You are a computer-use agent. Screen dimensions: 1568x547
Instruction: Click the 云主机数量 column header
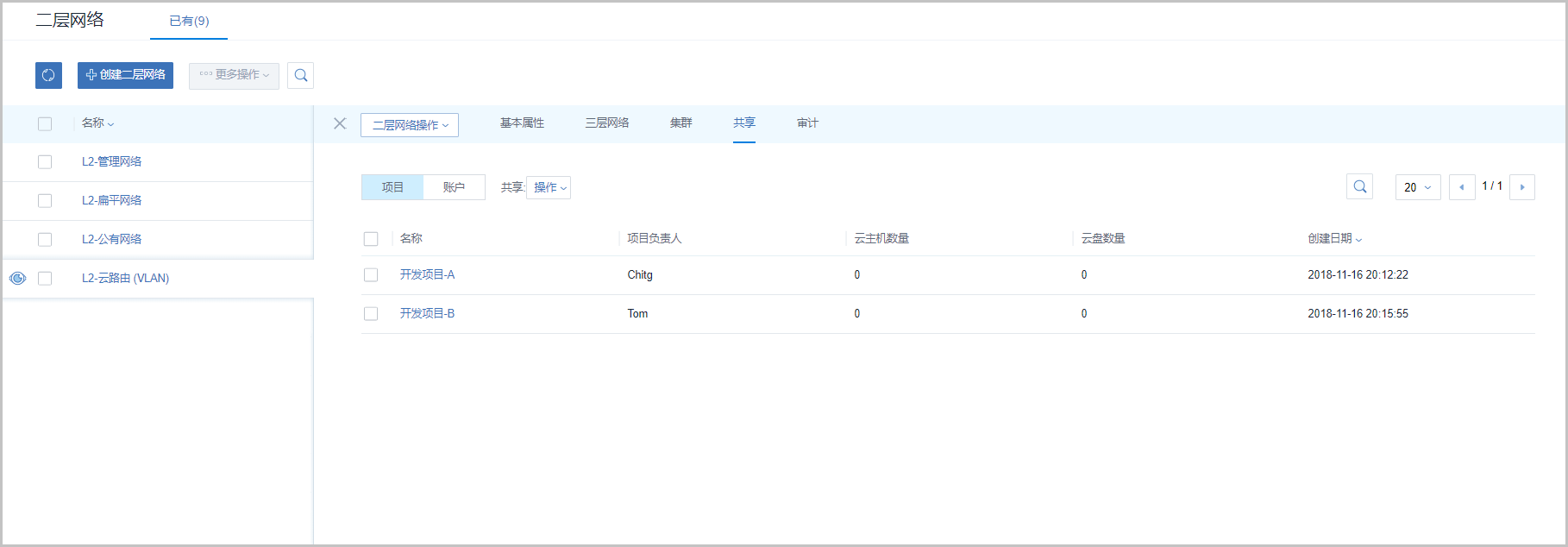click(x=881, y=238)
